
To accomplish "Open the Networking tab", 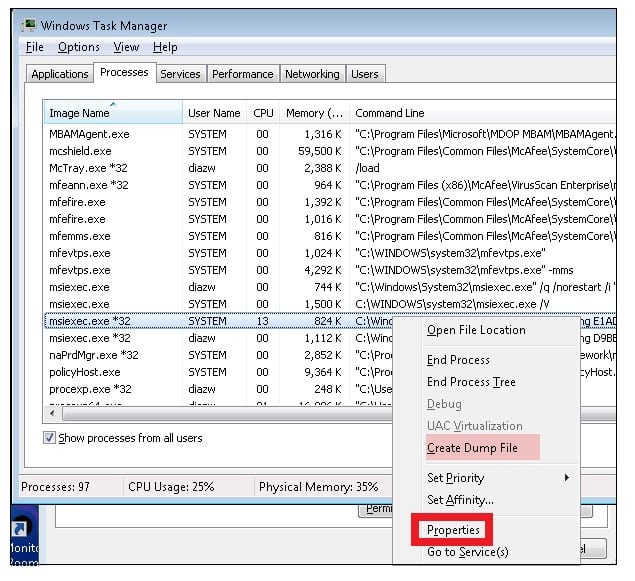I will [312, 74].
